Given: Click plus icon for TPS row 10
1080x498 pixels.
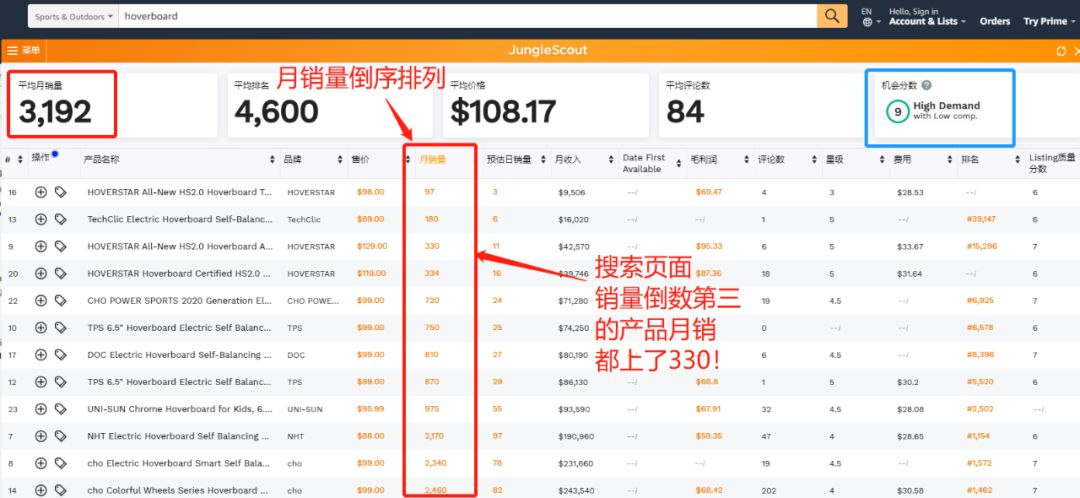Looking at the screenshot, I should [41, 328].
